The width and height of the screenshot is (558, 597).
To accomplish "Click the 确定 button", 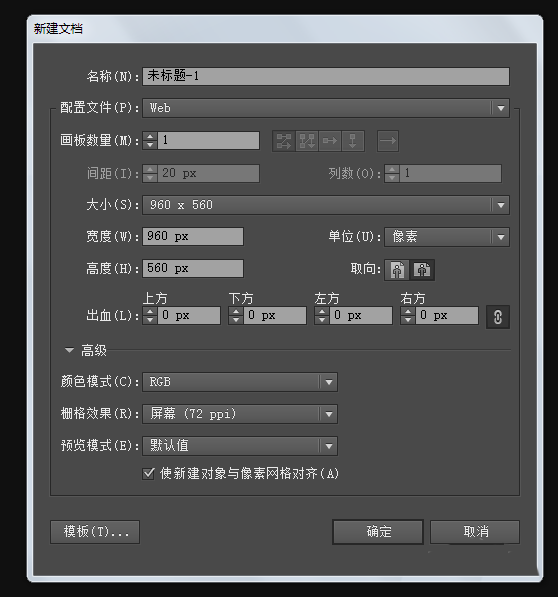I will pos(378,532).
